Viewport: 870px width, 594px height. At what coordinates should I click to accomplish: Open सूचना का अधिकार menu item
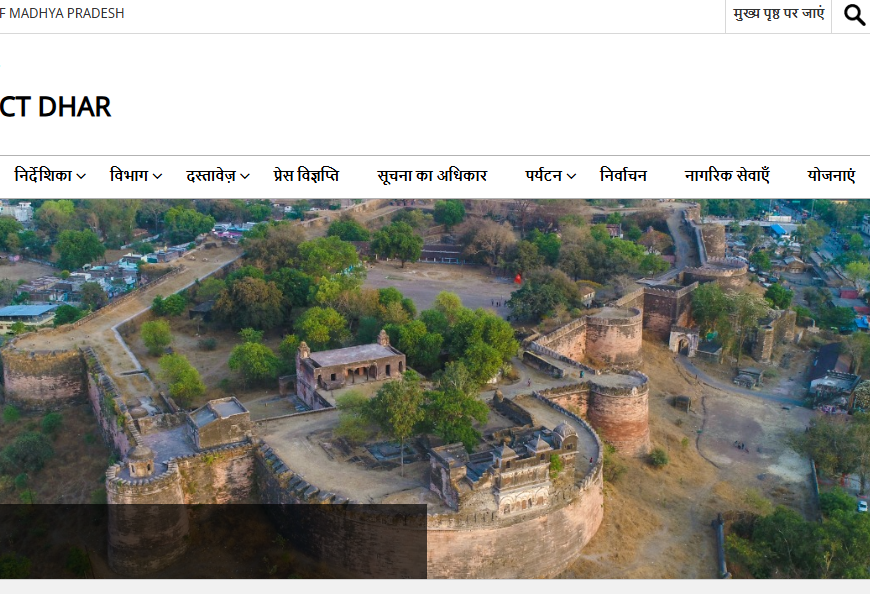432,176
